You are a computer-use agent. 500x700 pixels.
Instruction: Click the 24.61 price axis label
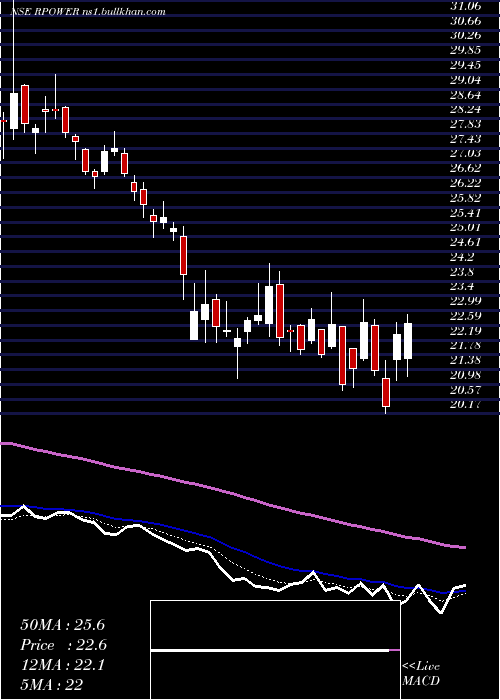[466, 242]
